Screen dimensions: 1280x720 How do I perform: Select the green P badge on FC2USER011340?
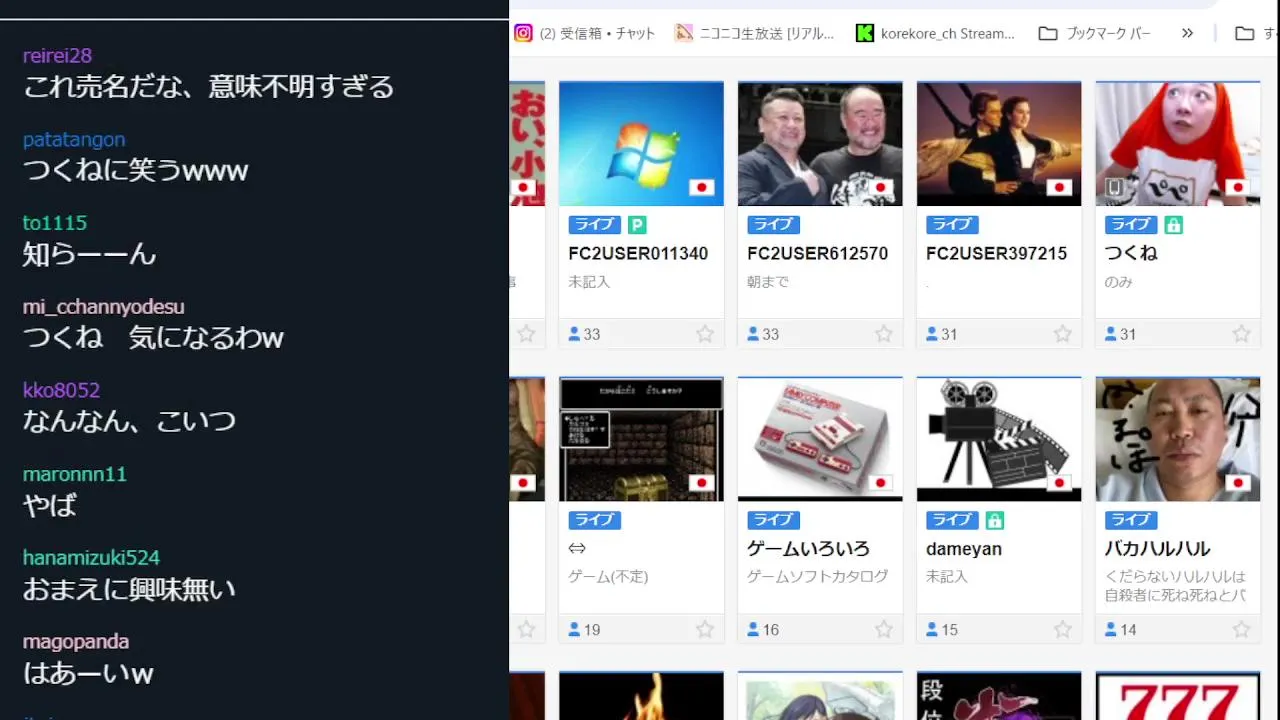(x=637, y=225)
